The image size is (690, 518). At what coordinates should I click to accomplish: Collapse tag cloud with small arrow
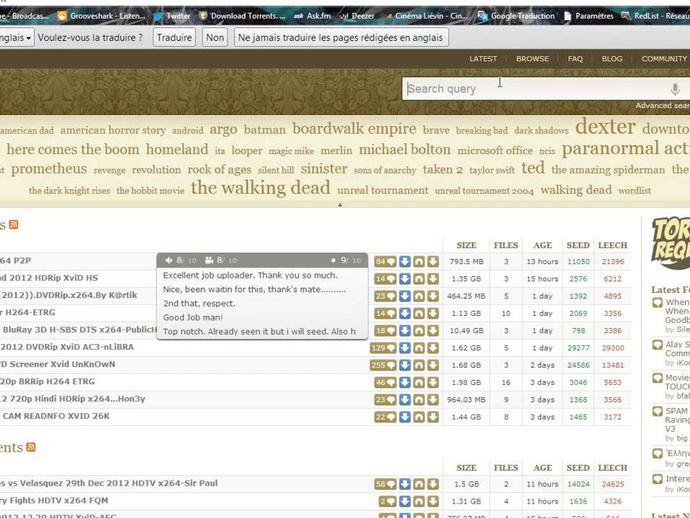(x=340, y=205)
